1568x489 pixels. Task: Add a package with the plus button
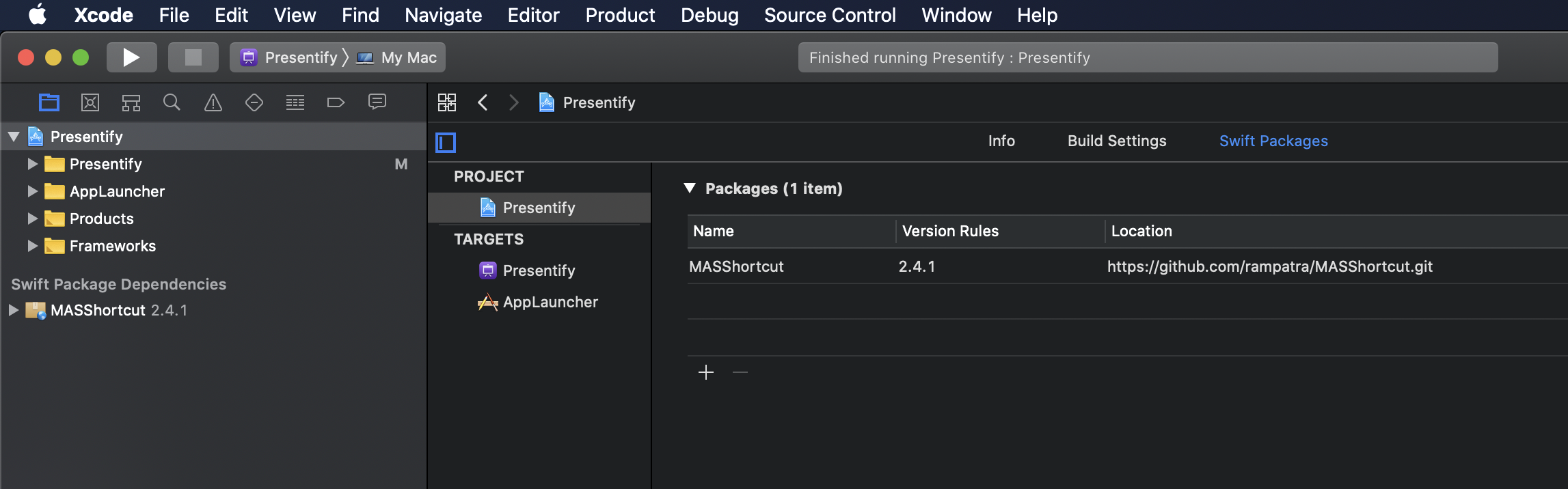coord(706,372)
